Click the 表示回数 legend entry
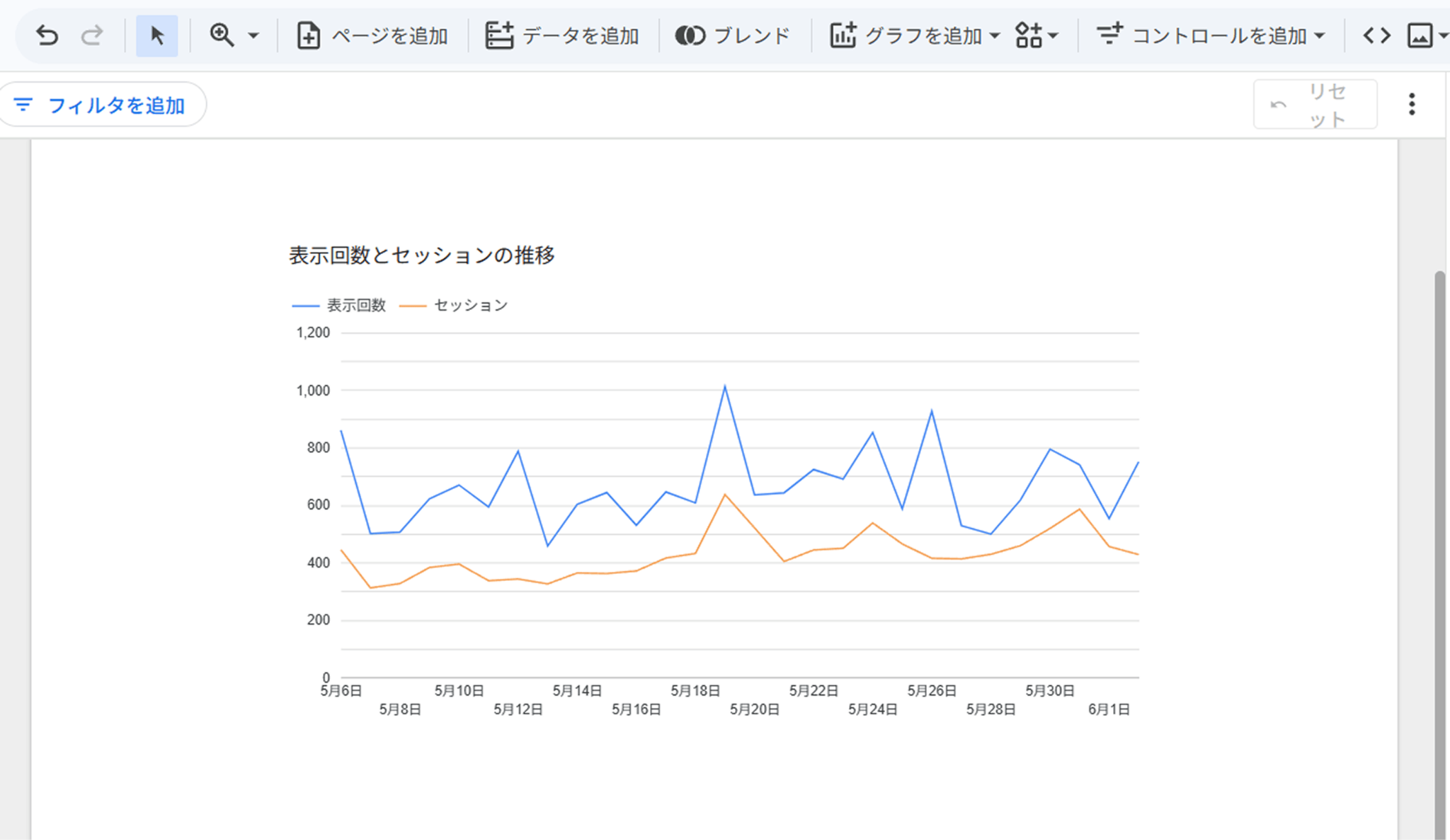Viewport: 1450px width, 840px height. (339, 305)
